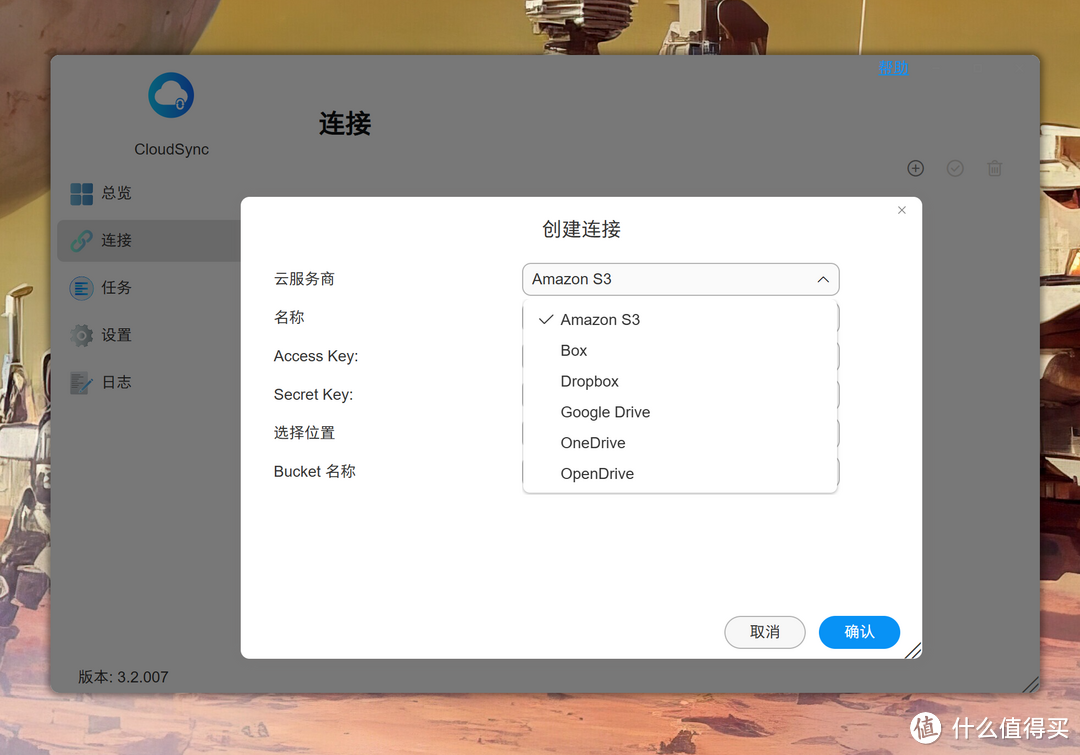Open the 设置 gear icon in sidebar

pyautogui.click(x=81, y=335)
